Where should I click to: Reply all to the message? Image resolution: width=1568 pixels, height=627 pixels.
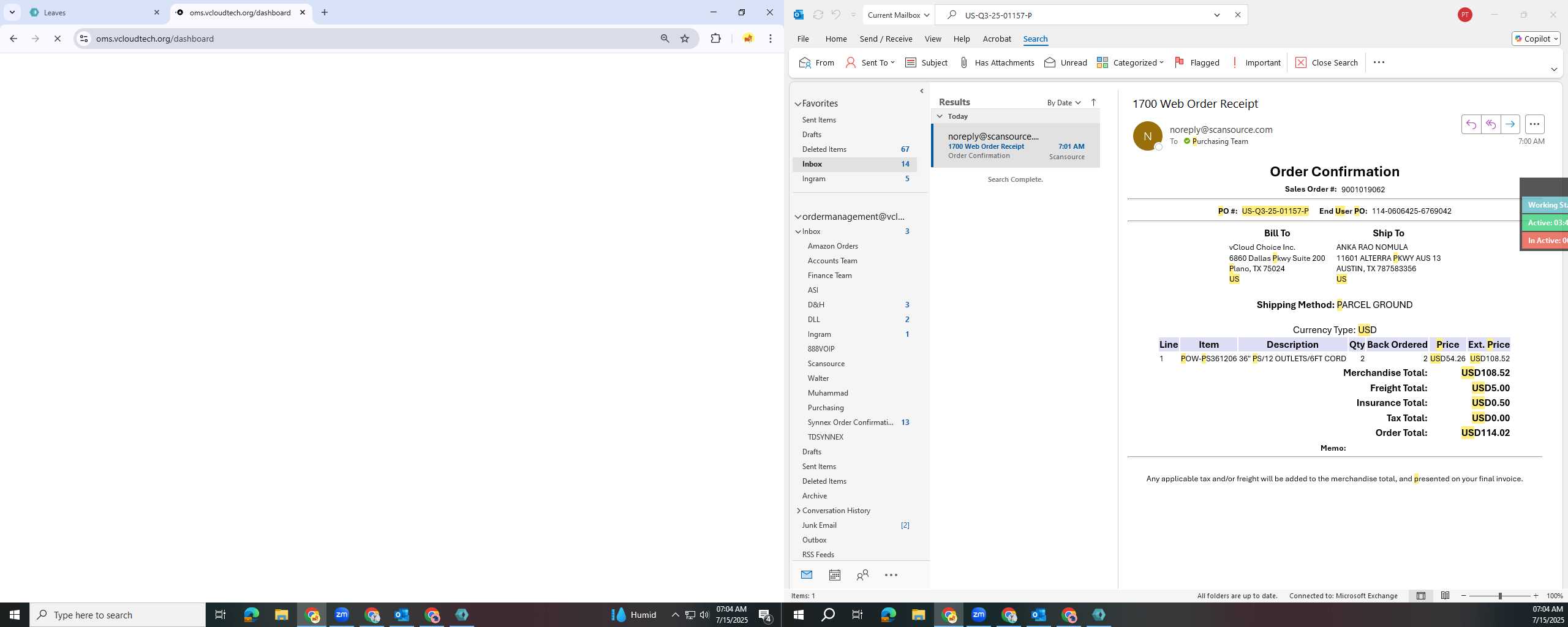1490,124
